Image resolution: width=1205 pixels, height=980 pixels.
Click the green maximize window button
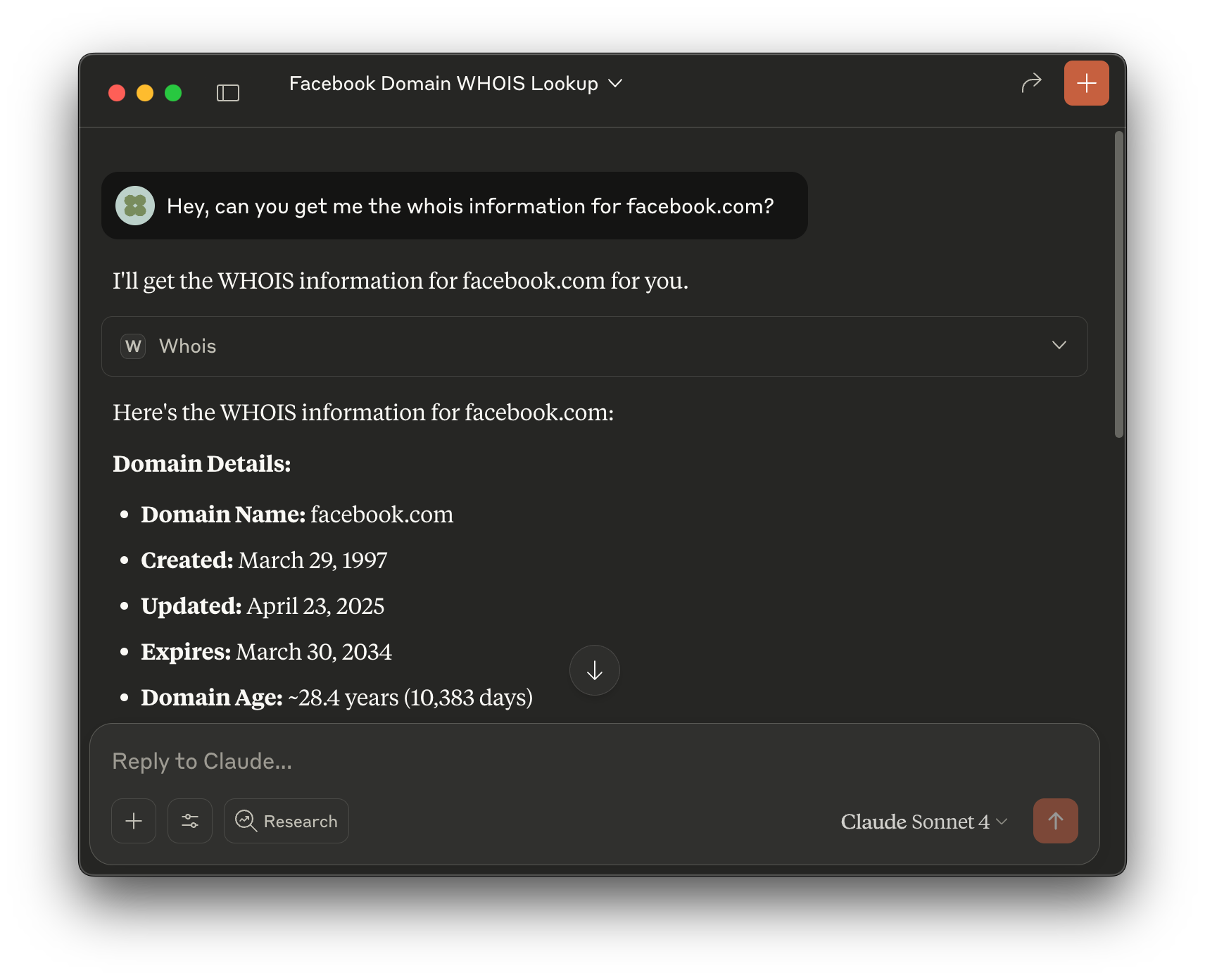point(173,93)
